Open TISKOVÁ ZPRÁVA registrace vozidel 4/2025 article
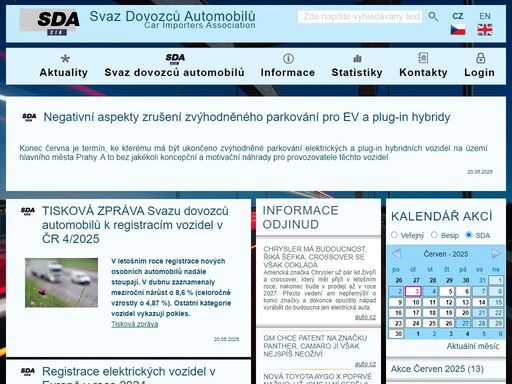 (135, 225)
